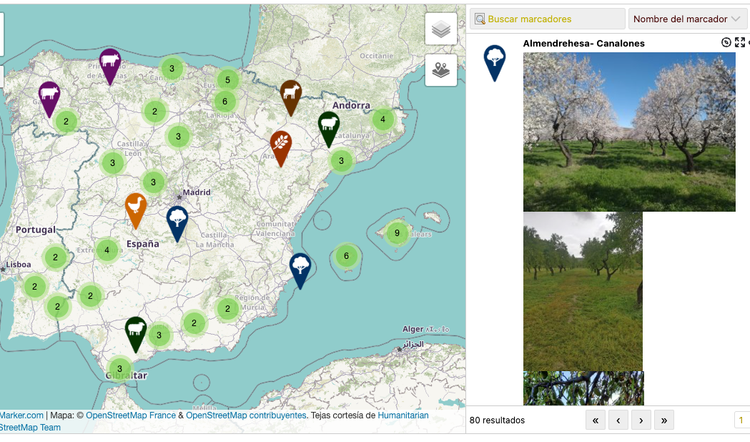Click the blue tree marker on the Valencian coast
This screenshot has width=750, height=442.
(300, 271)
